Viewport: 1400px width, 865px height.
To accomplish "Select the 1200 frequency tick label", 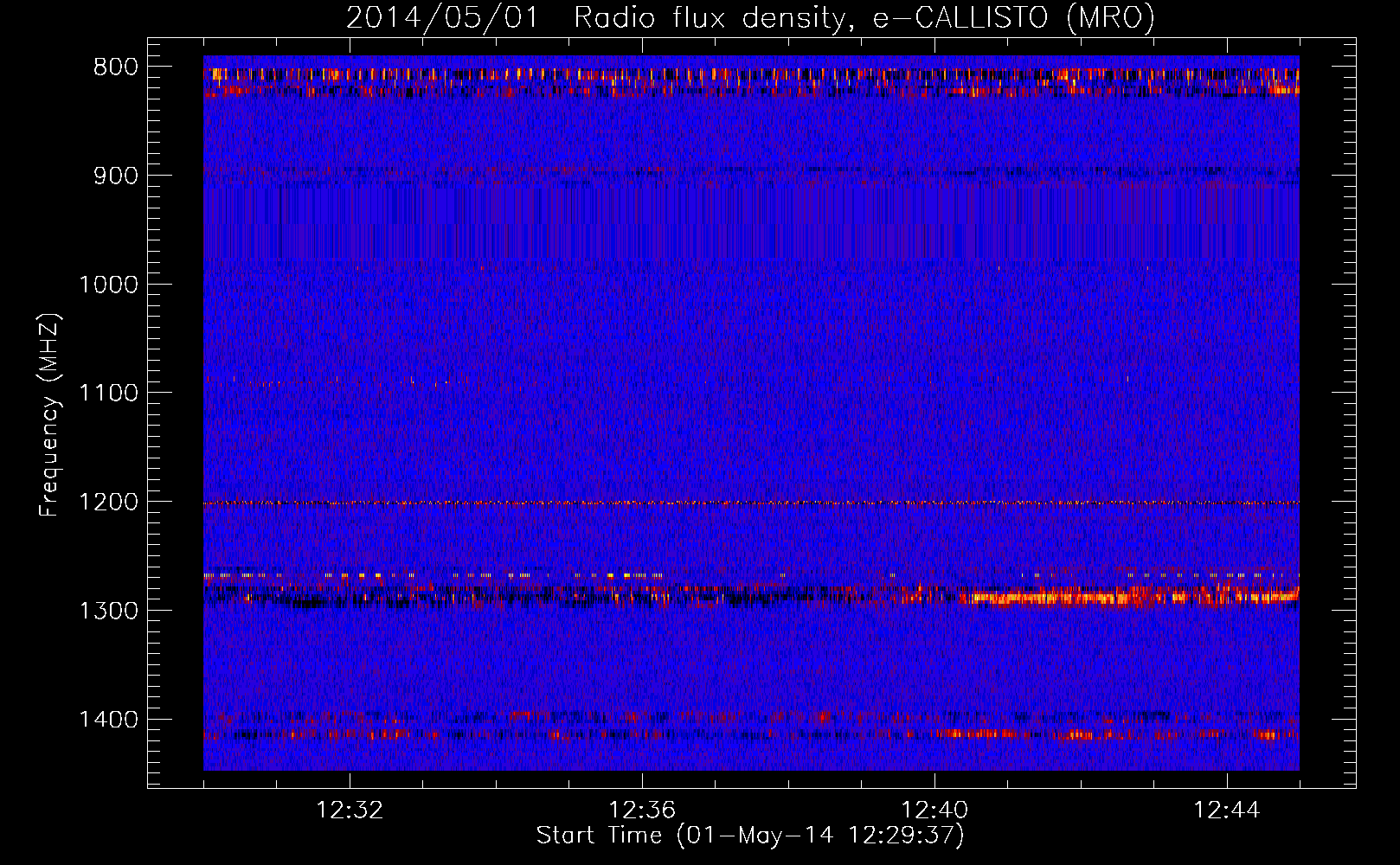I will pos(108,503).
